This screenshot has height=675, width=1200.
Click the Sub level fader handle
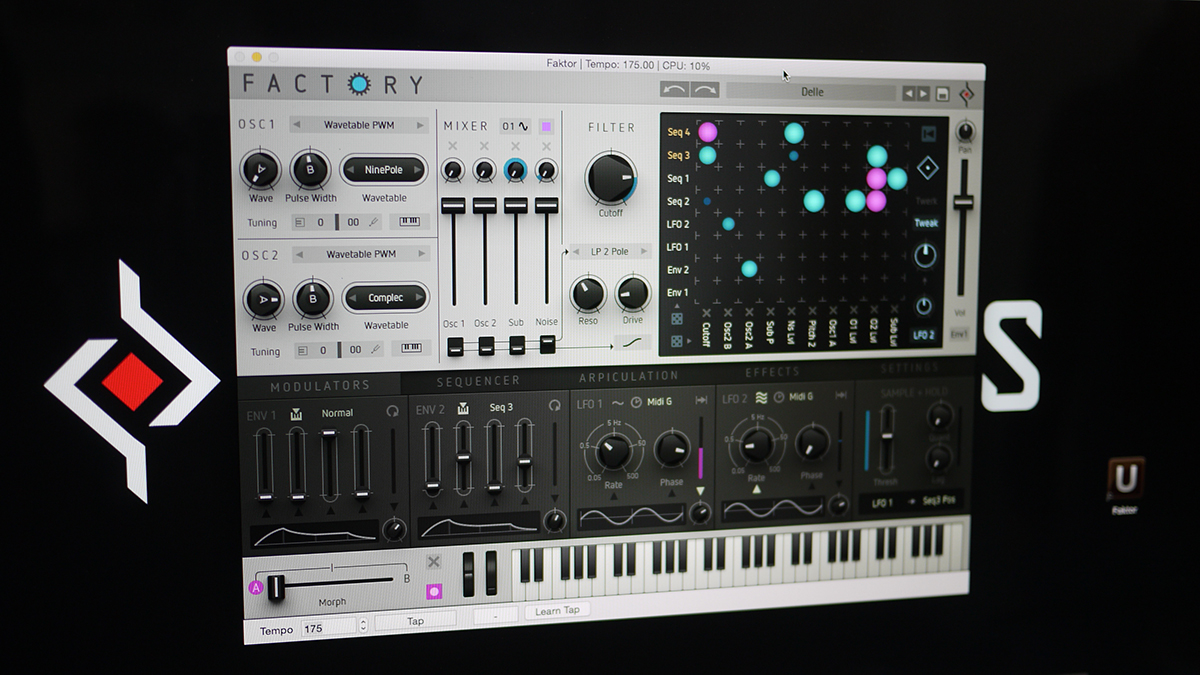click(516, 205)
